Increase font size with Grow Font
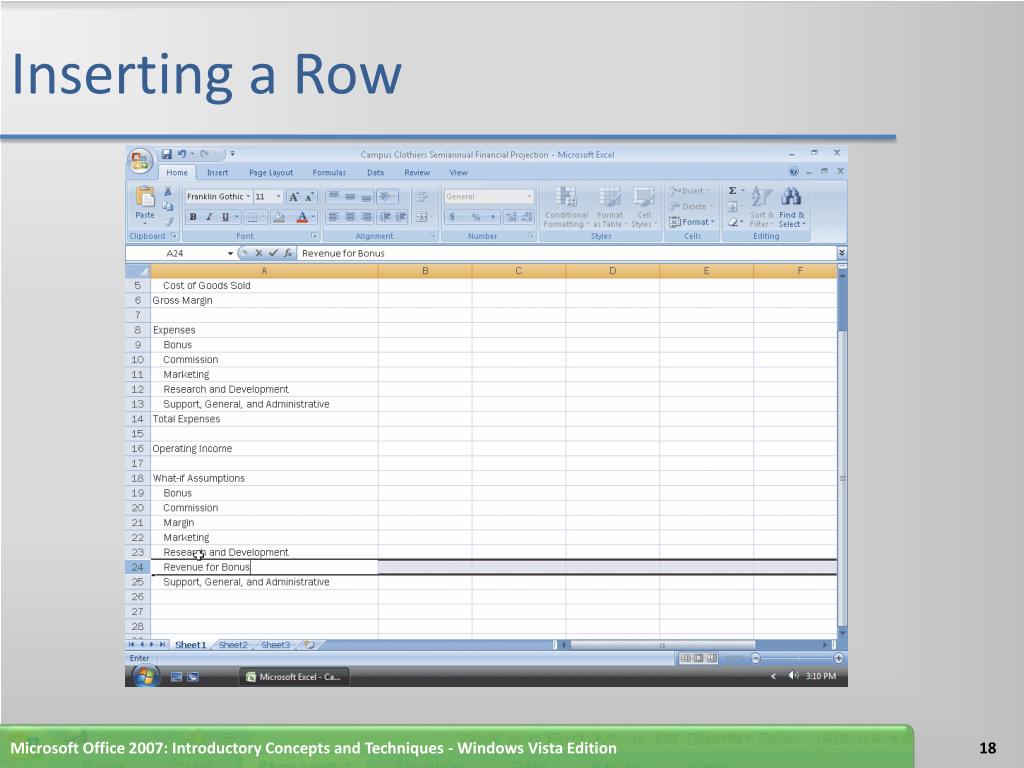The width and height of the screenshot is (1024, 768). (294, 197)
